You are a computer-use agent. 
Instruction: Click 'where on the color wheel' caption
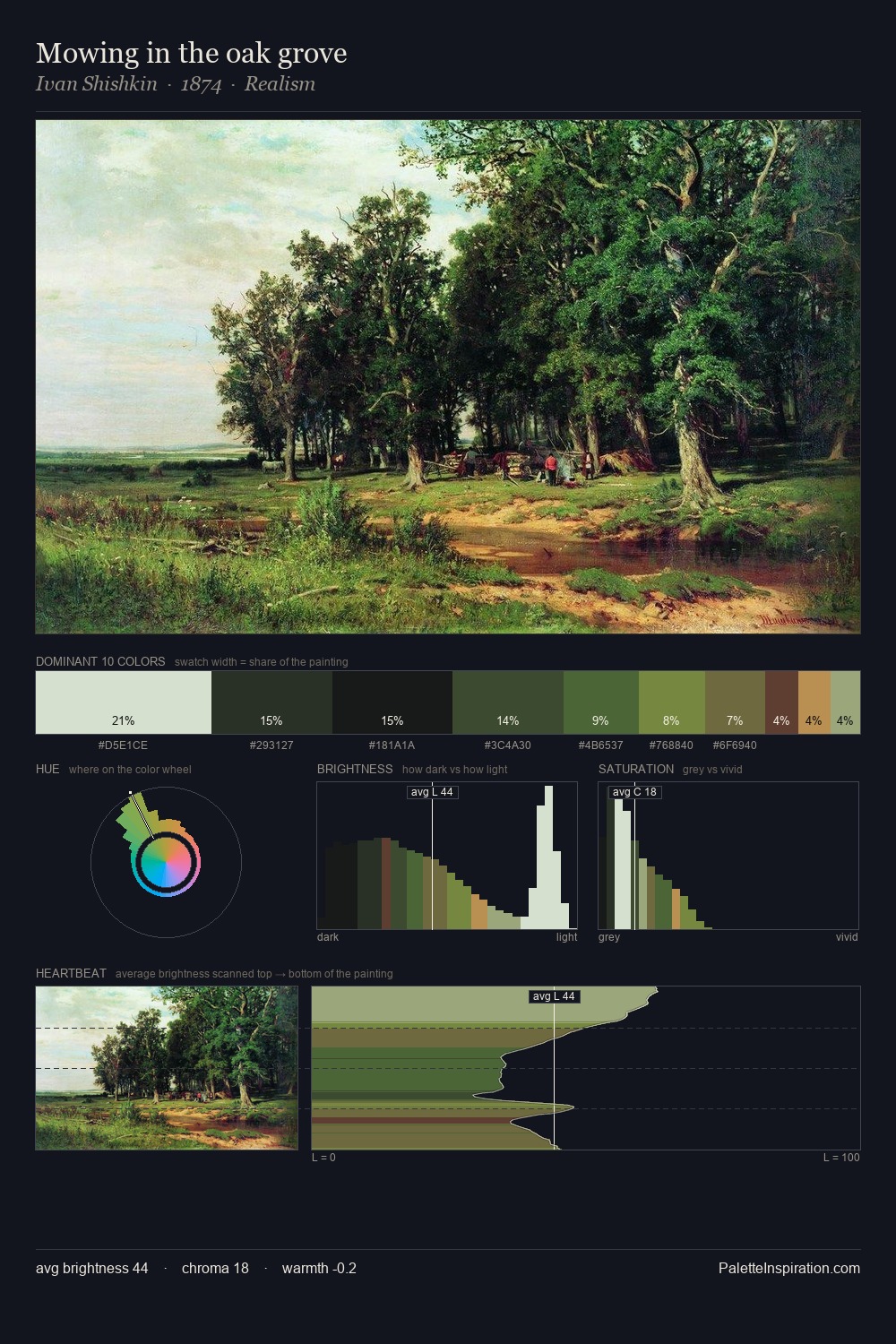[130, 770]
